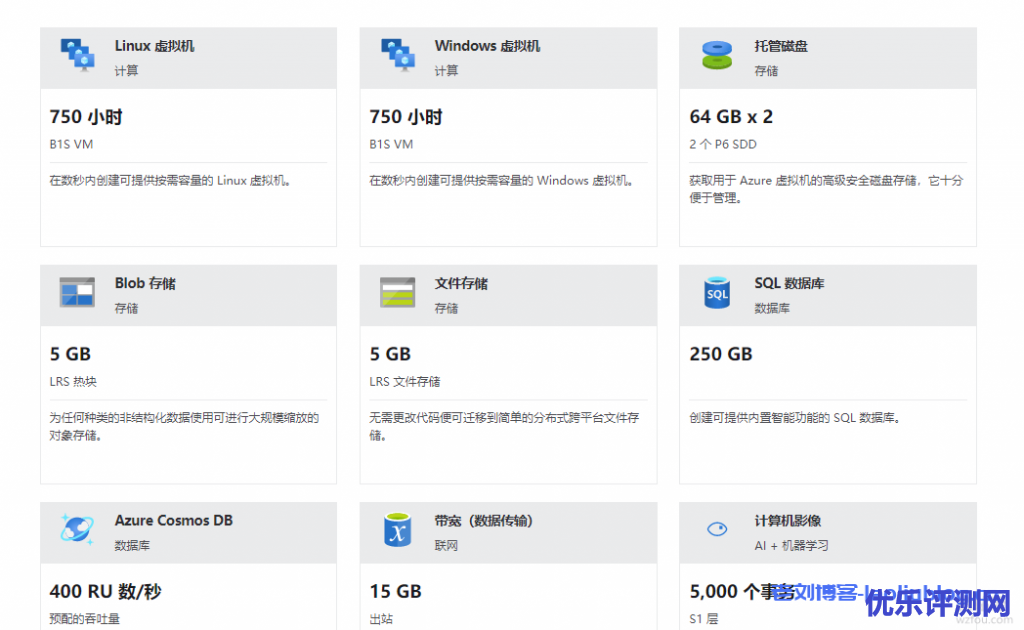Select the file storage icon
Viewport: 1024px width, 630px height.
click(x=397, y=292)
